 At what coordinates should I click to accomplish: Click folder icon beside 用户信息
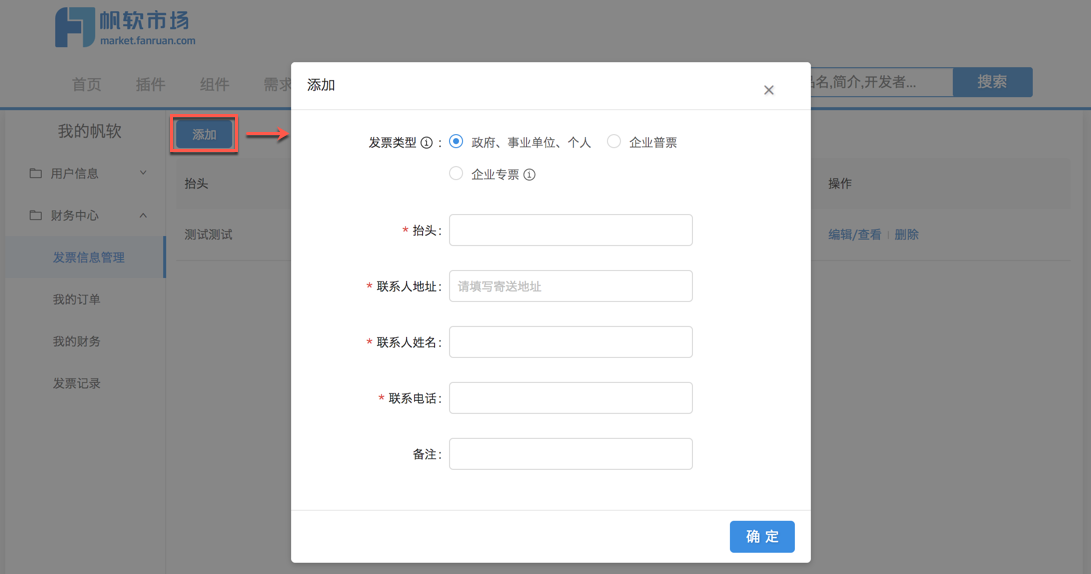35,173
